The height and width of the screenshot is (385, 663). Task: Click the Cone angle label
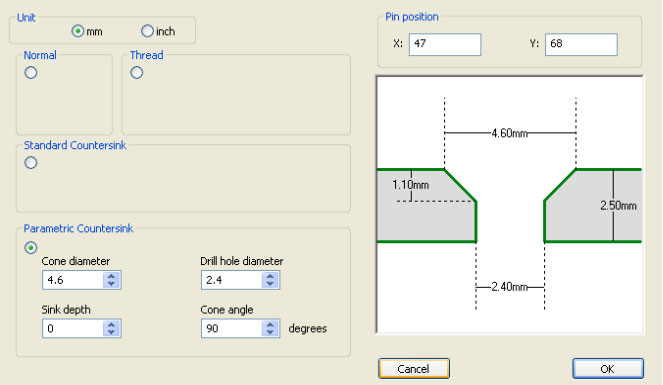(x=227, y=310)
